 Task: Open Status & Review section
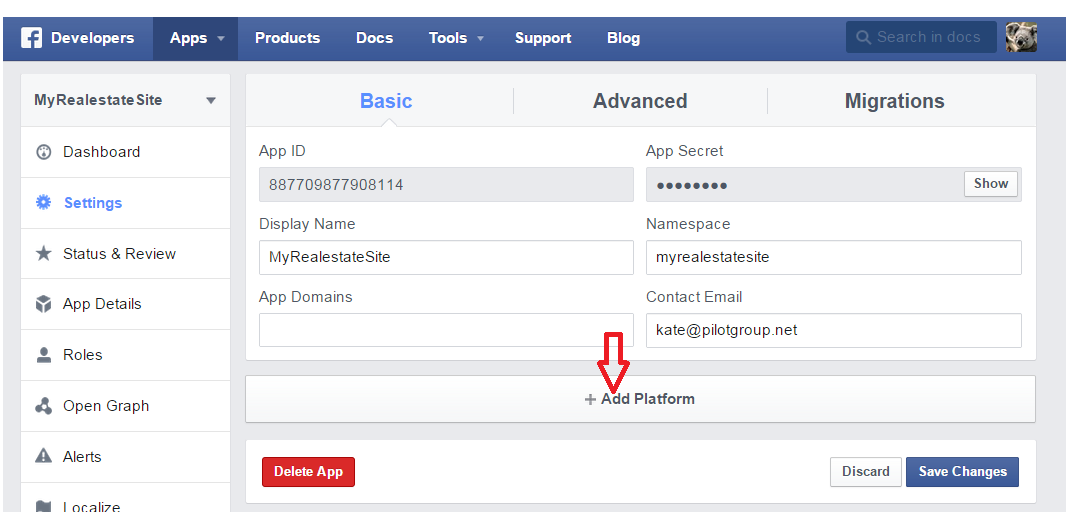coord(126,254)
